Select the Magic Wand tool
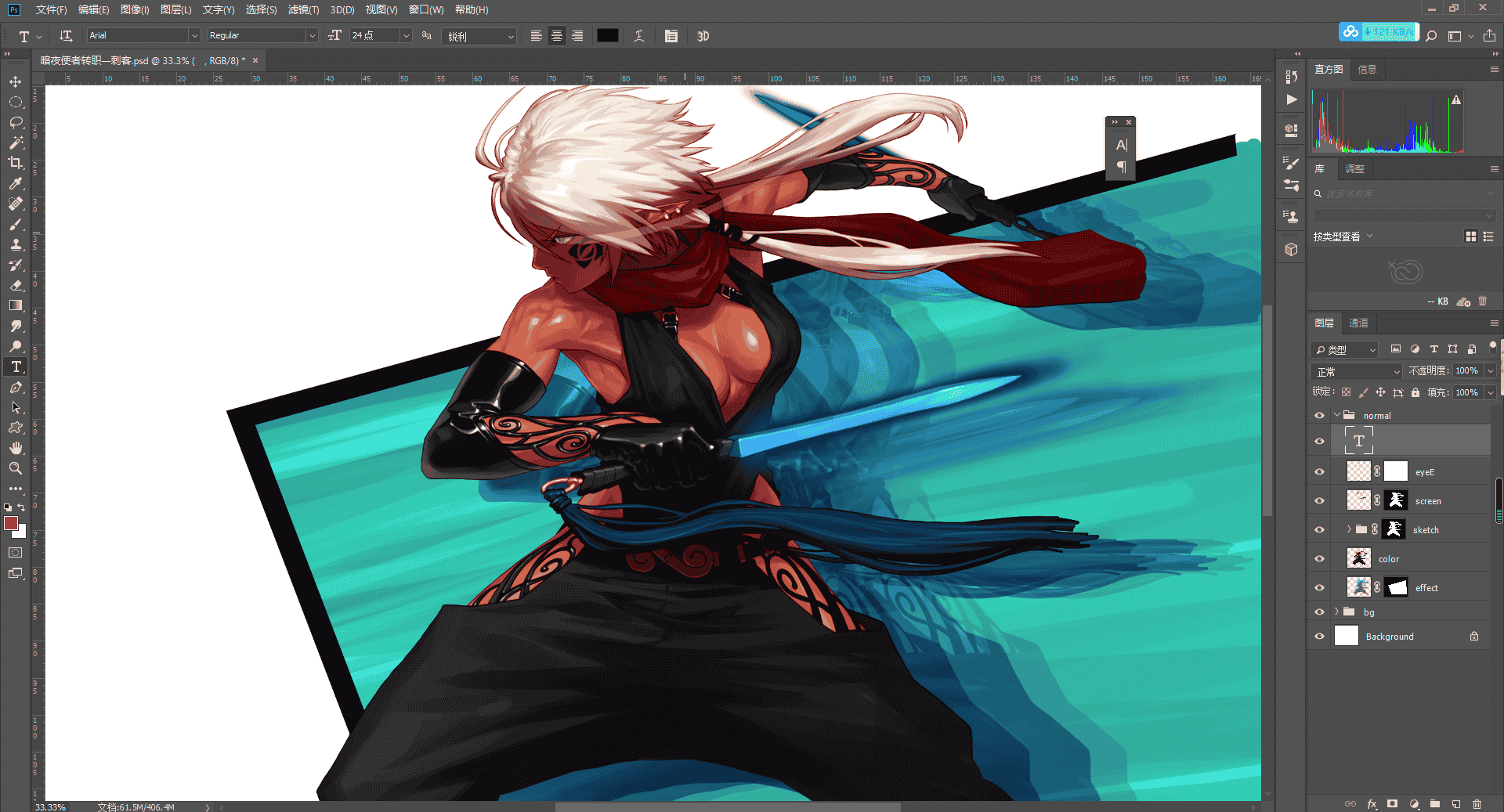The image size is (1504, 812). coord(16,143)
